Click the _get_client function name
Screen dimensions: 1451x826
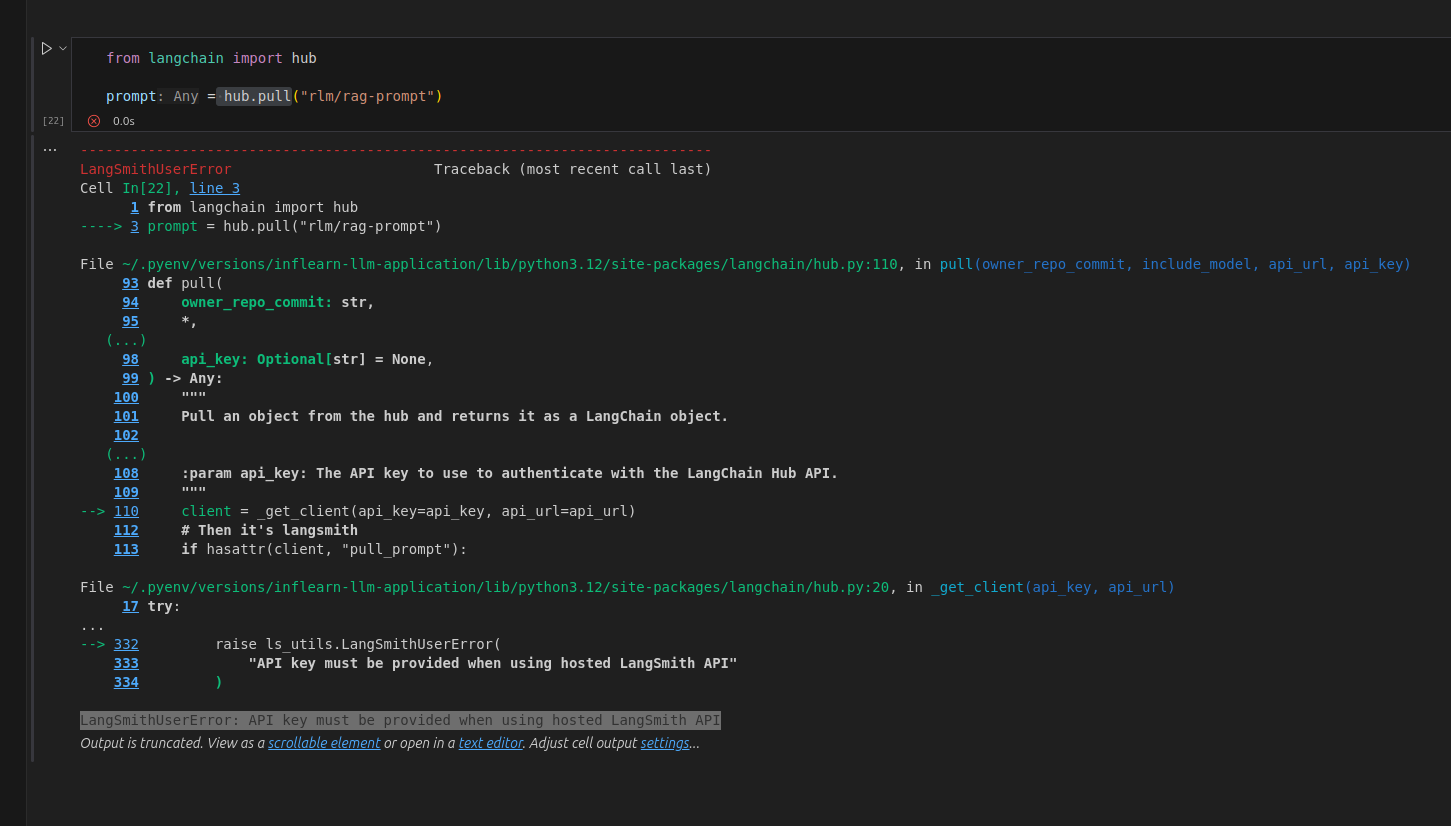pyautogui.click(x=977, y=587)
